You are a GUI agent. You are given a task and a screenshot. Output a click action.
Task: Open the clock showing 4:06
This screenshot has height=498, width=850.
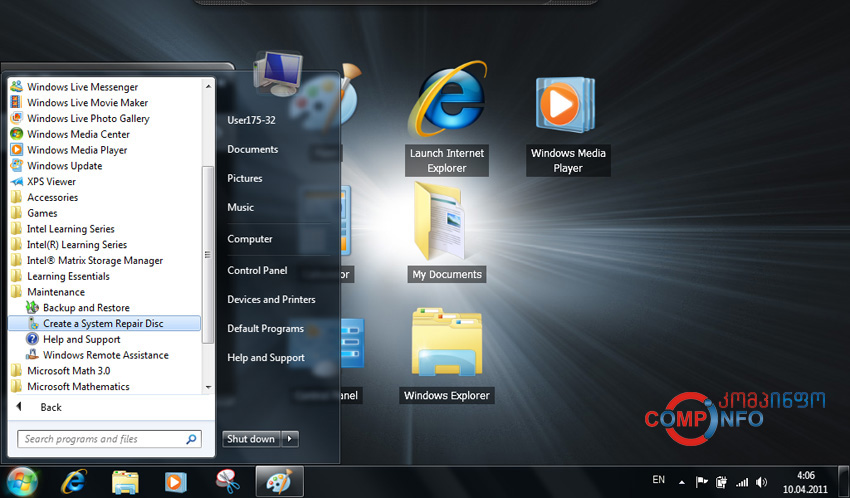click(805, 482)
